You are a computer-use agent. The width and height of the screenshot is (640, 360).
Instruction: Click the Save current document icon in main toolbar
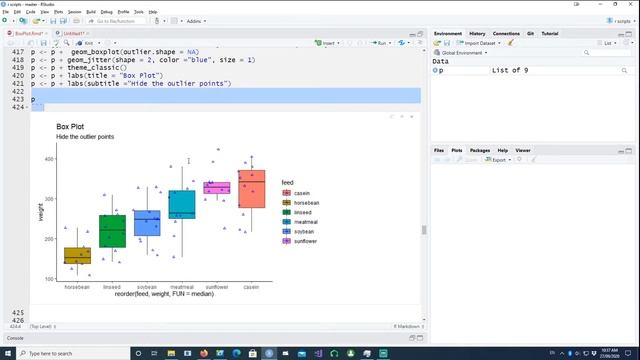point(53,21)
